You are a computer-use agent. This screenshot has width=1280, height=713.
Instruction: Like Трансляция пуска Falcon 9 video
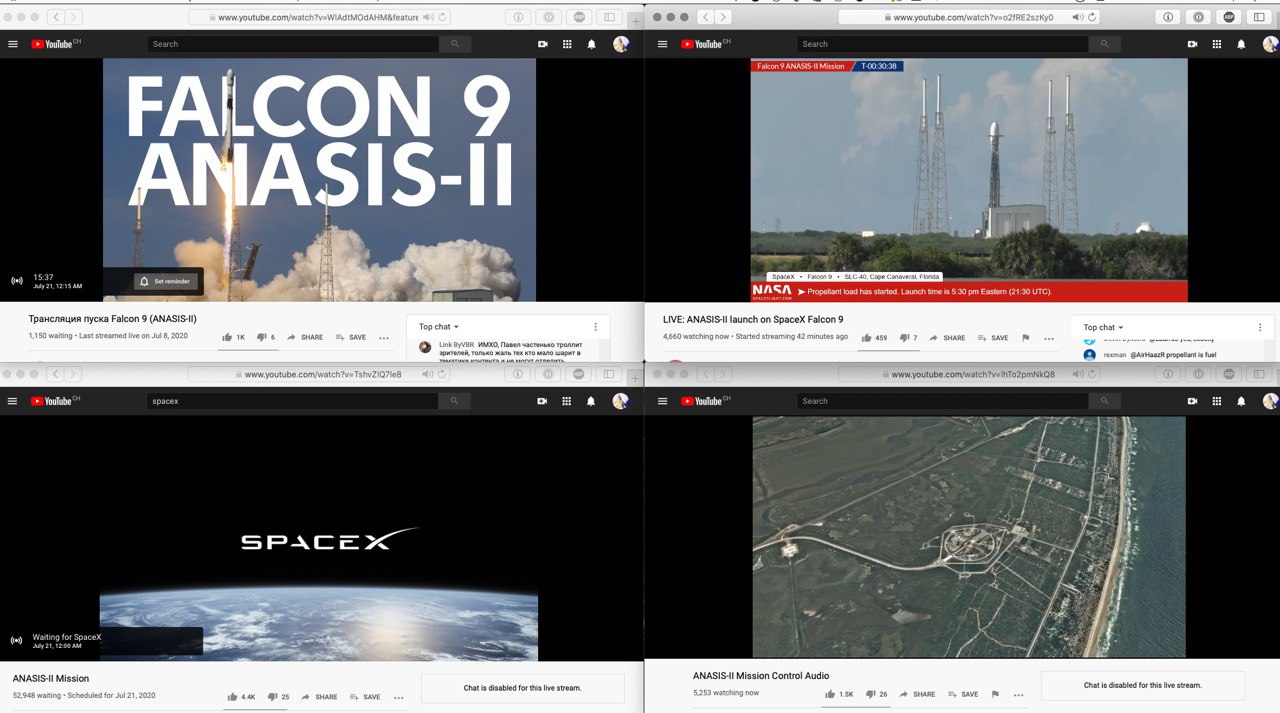point(234,337)
